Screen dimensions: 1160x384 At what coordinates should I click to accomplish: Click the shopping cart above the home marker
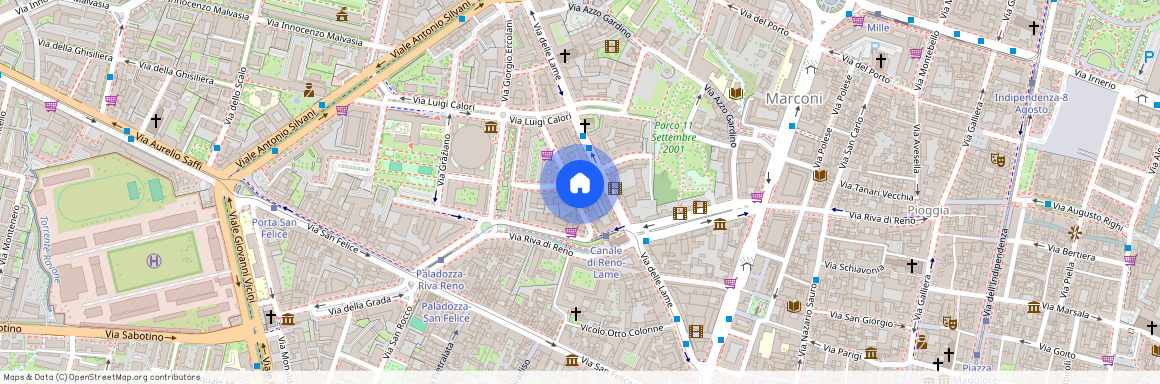[x=547, y=155]
